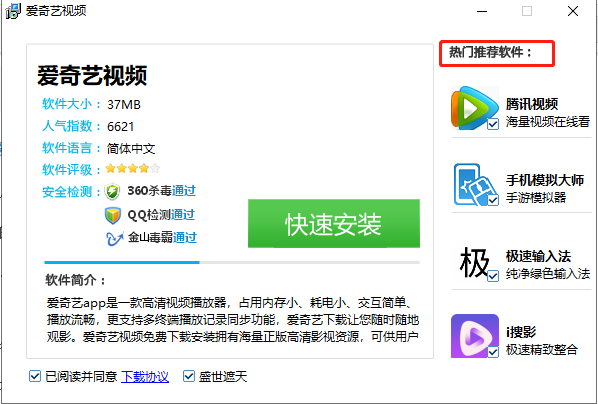Click the 手机模拟大师 title text

click(545, 180)
